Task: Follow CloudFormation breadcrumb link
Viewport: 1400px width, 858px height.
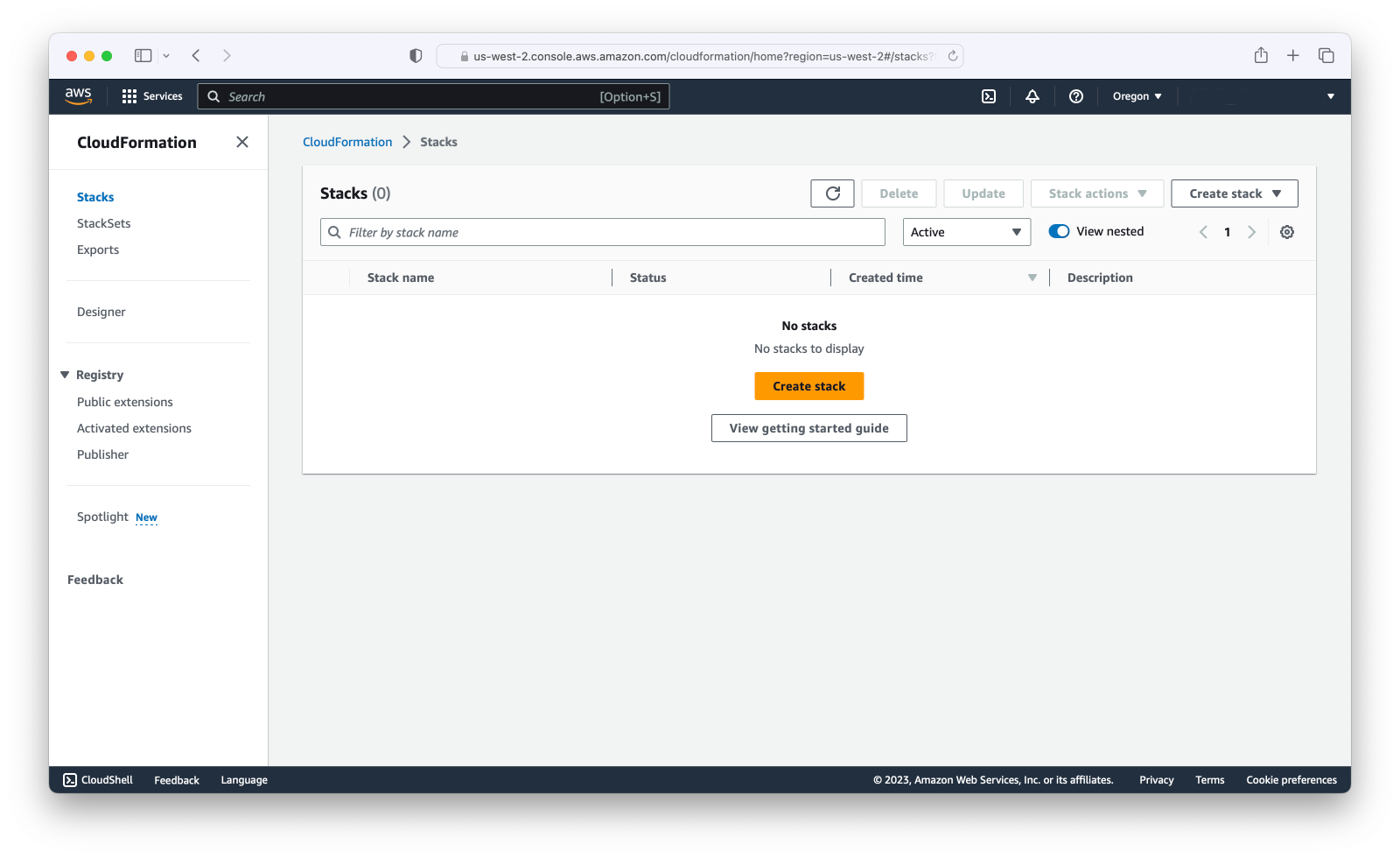Action: click(x=347, y=142)
